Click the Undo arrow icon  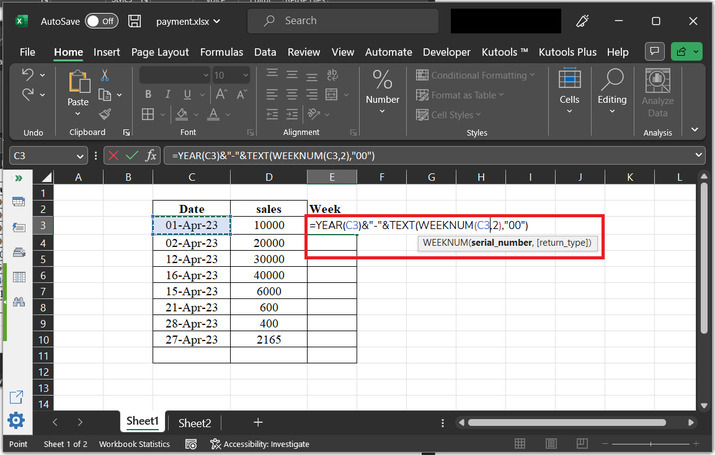tap(28, 76)
